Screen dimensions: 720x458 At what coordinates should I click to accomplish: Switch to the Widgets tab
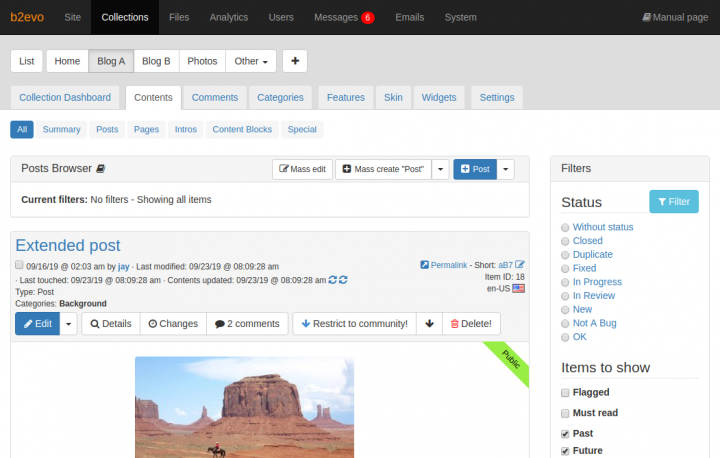438,98
